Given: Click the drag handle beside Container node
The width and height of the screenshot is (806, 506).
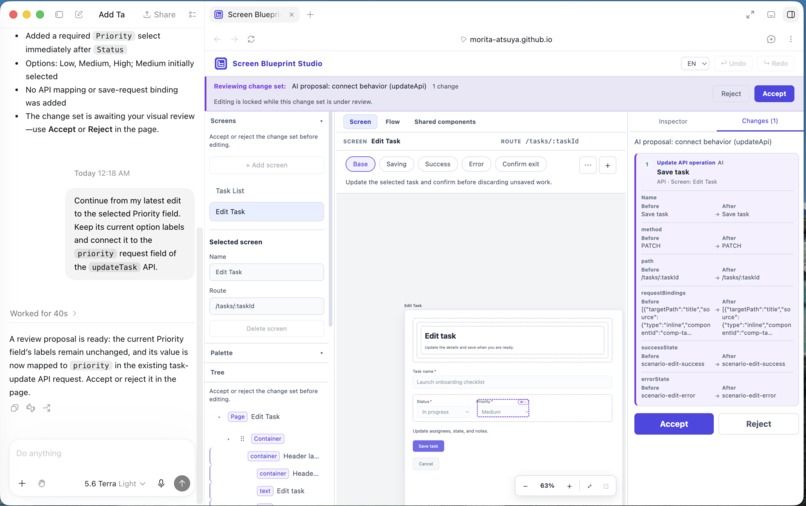Looking at the screenshot, I should (242, 439).
